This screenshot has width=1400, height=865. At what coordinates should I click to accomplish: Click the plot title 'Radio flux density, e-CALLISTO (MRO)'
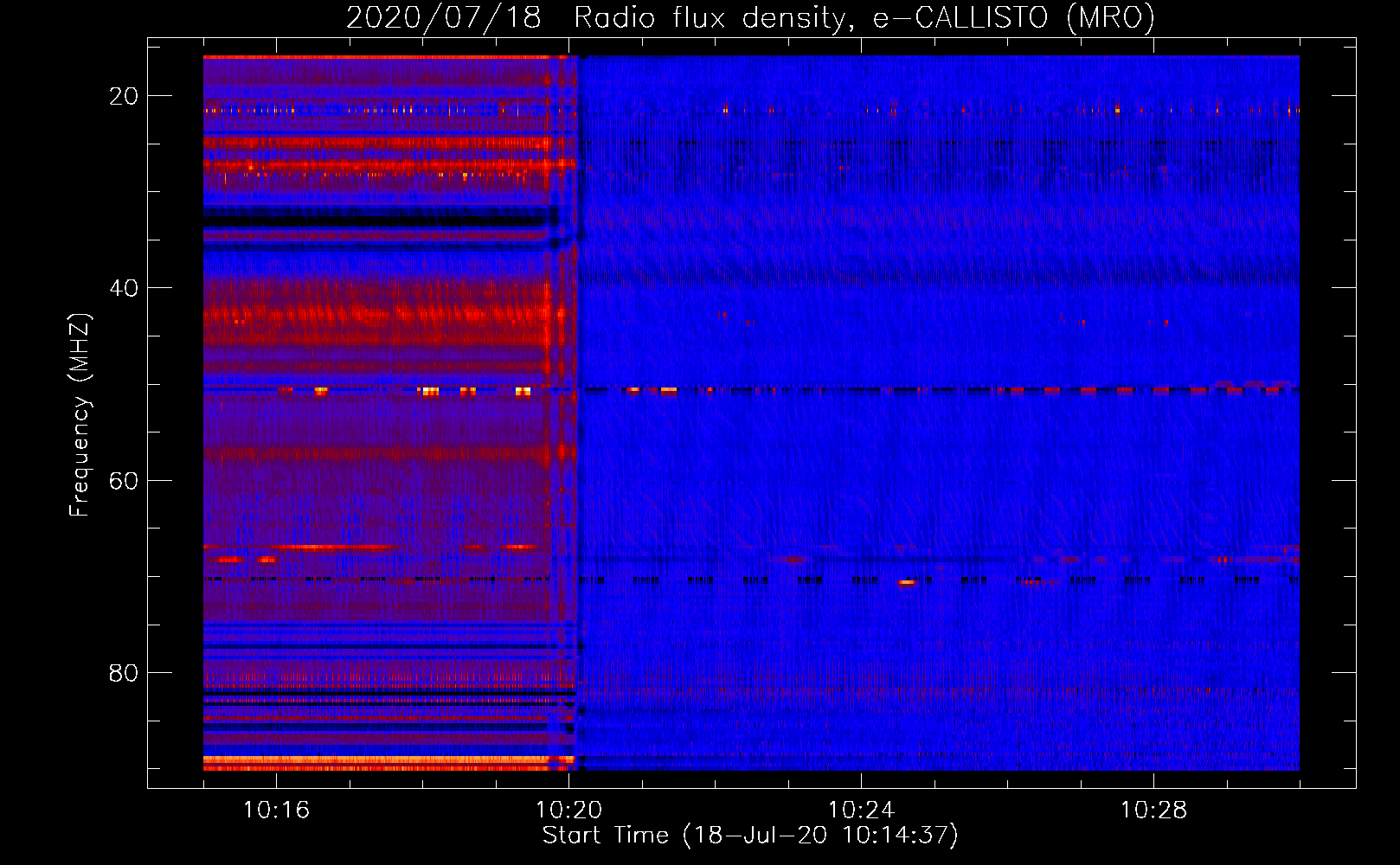click(864, 17)
